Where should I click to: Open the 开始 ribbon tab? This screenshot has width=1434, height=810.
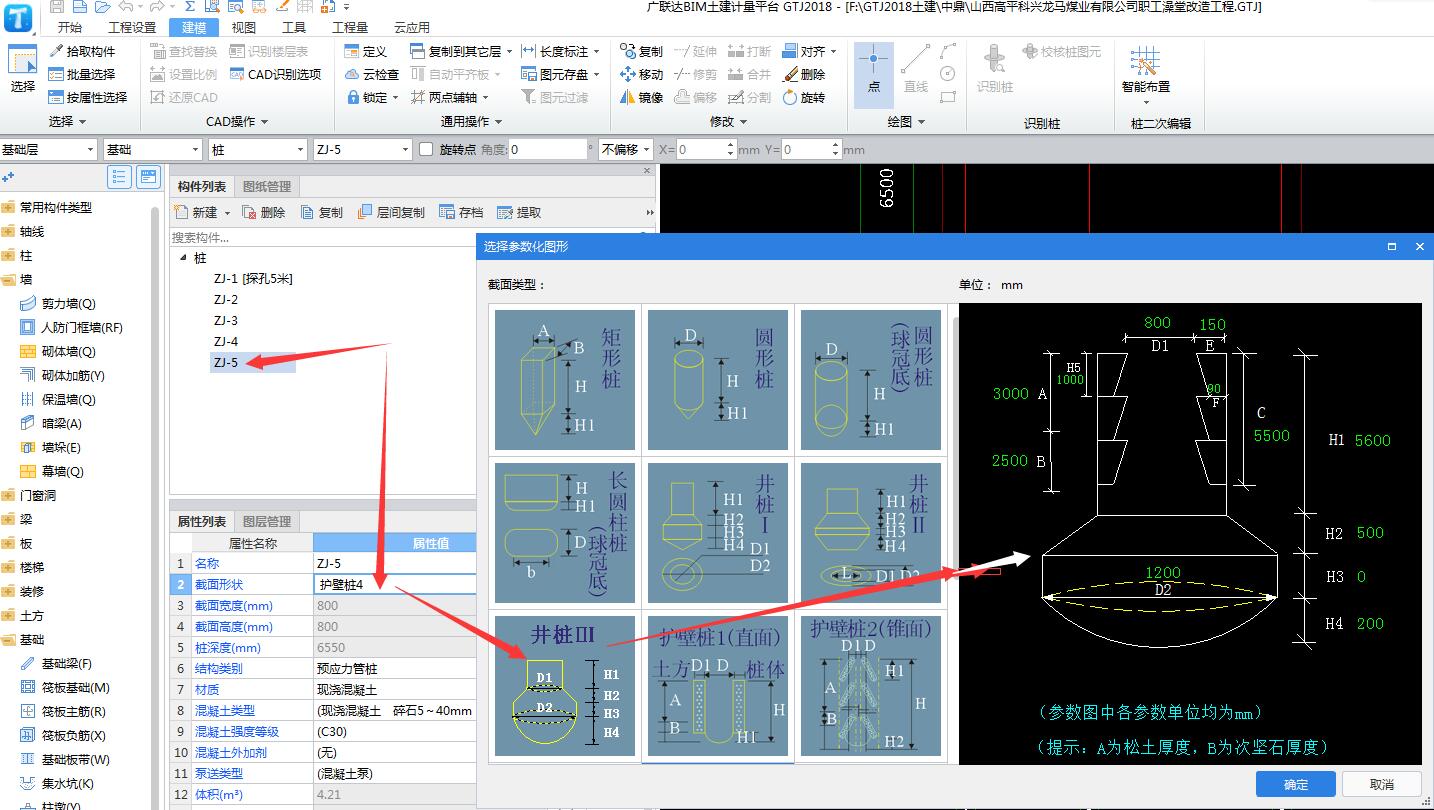70,27
